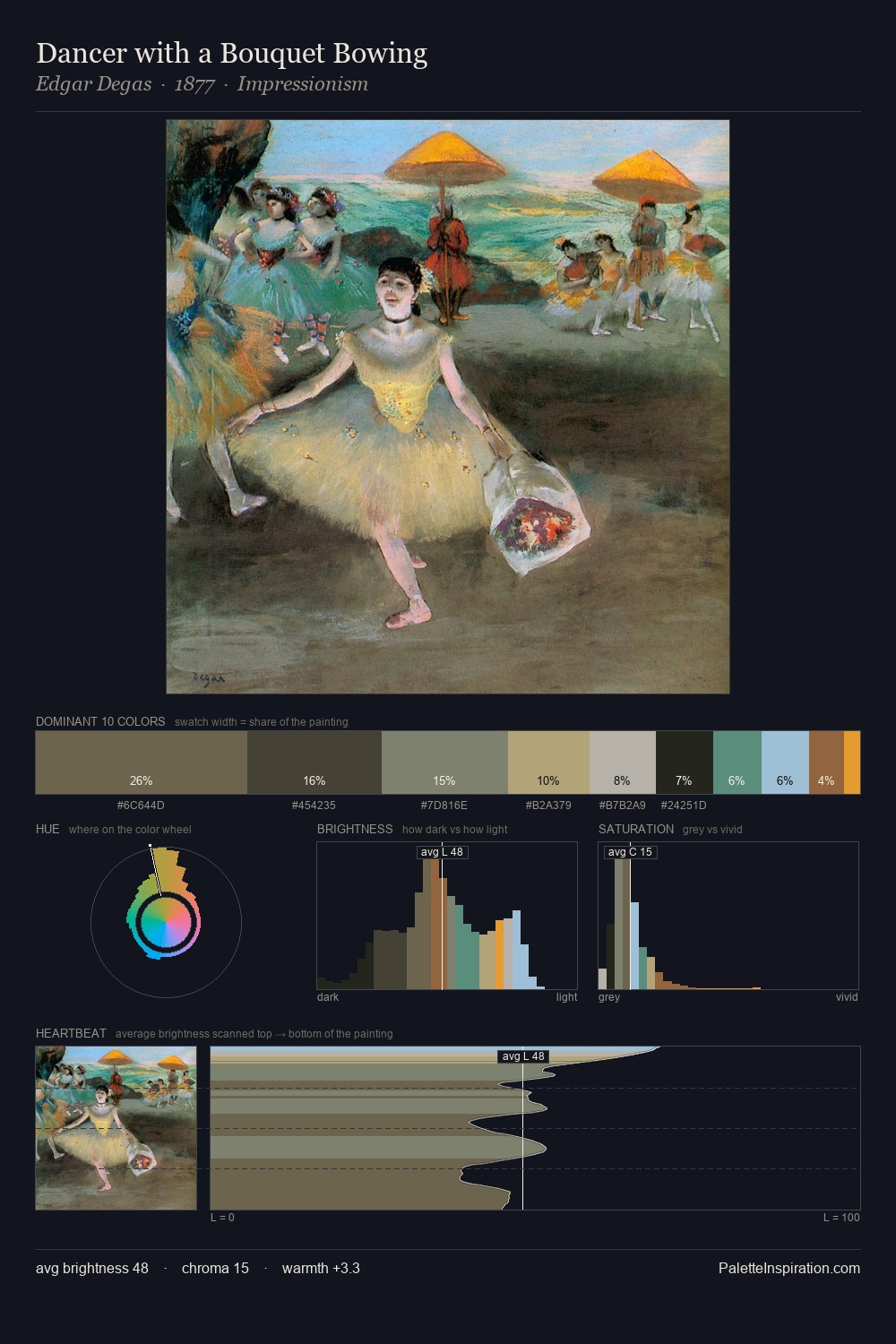
Task: Click the 'dark' axis label
Action: point(328,997)
